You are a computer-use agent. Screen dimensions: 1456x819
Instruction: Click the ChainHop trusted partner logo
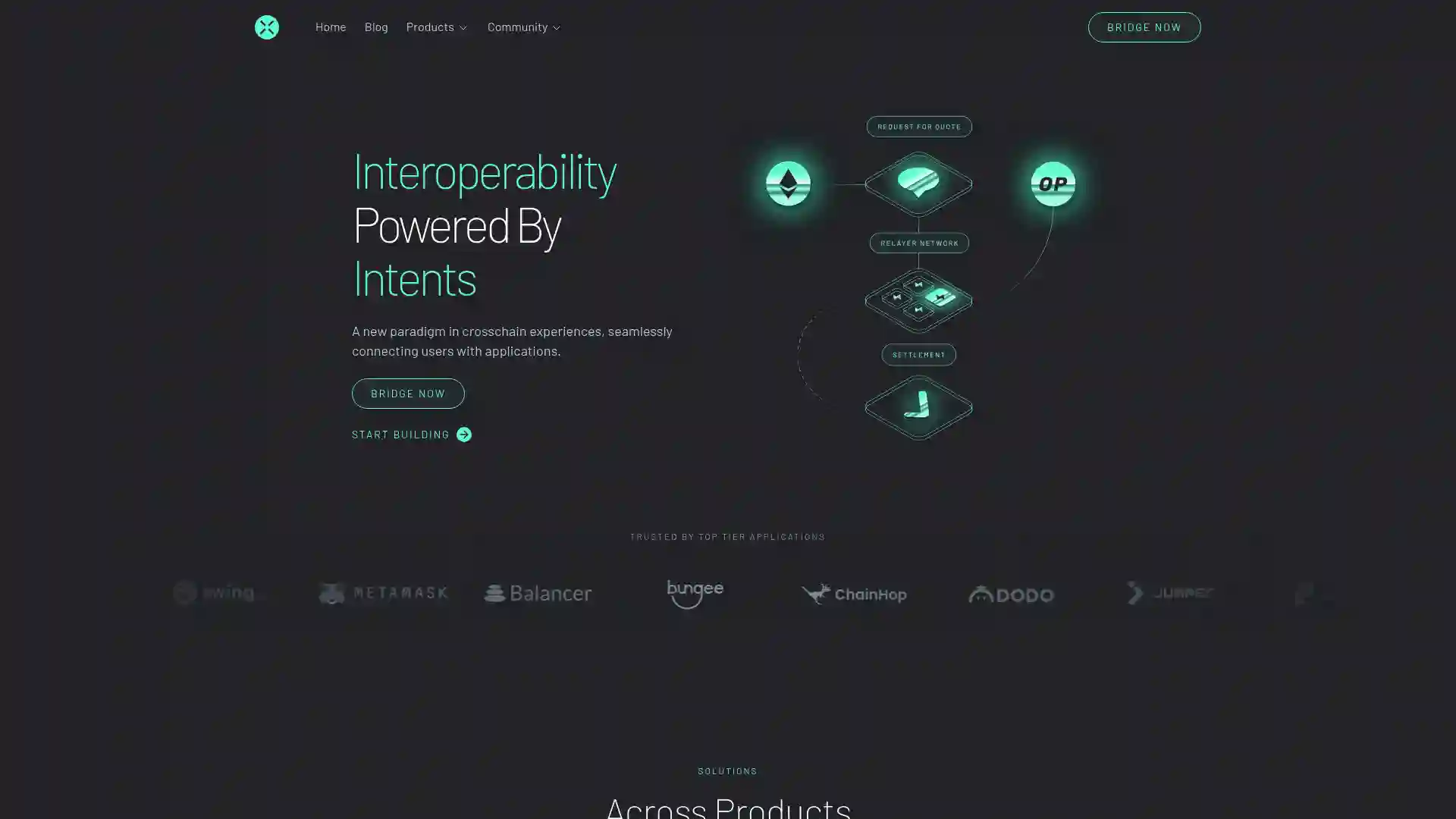(x=853, y=593)
